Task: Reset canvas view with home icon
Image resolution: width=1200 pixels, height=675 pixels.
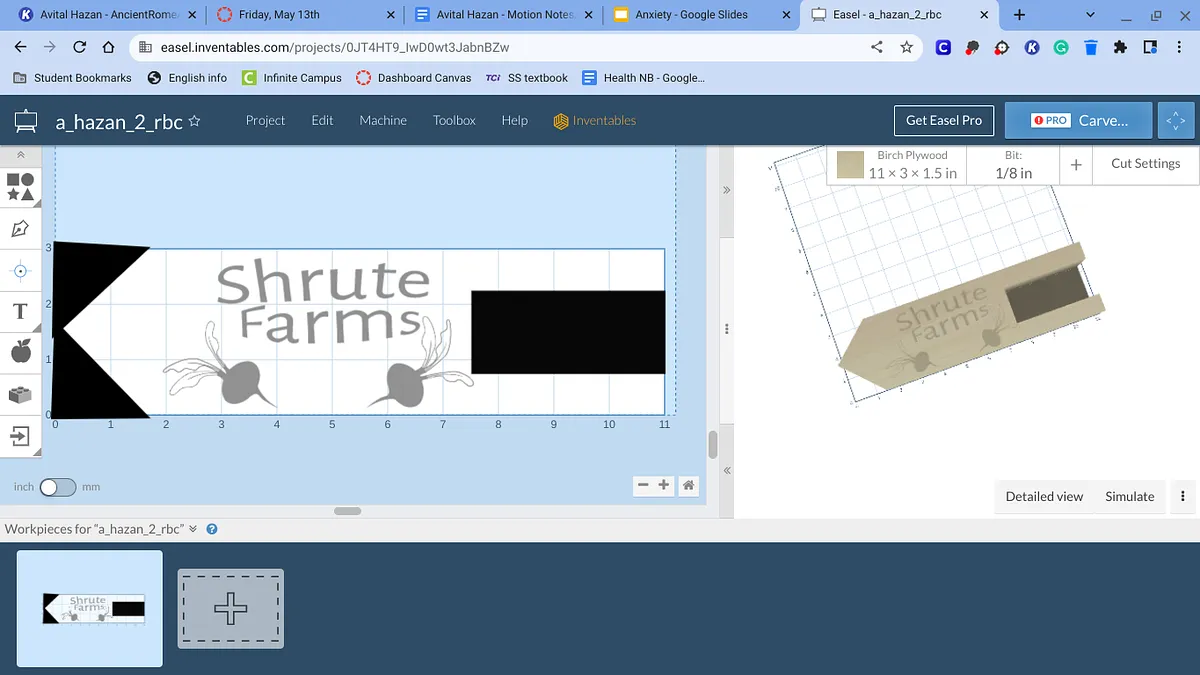Action: click(688, 485)
